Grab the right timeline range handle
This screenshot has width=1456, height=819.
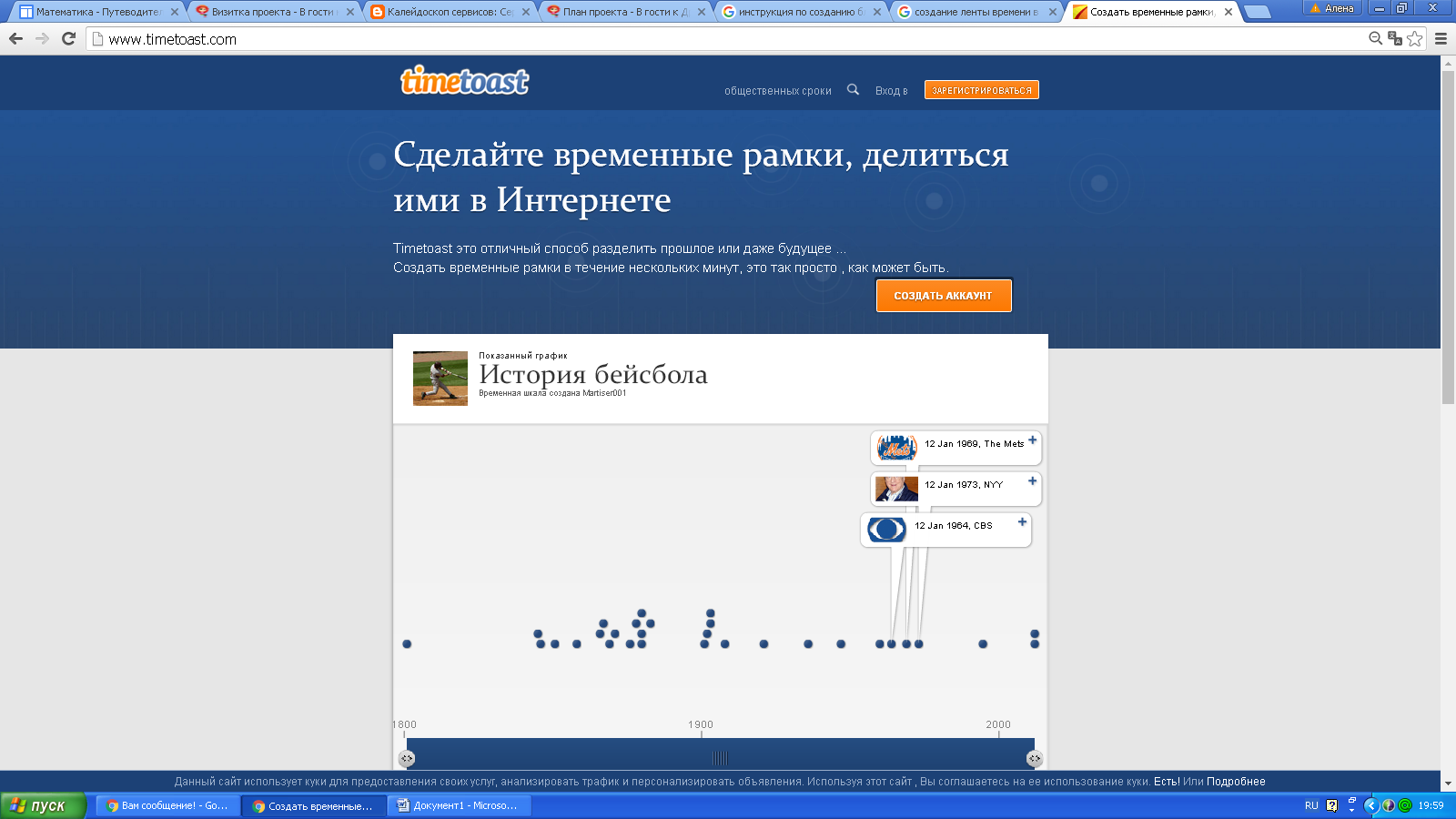[1034, 758]
